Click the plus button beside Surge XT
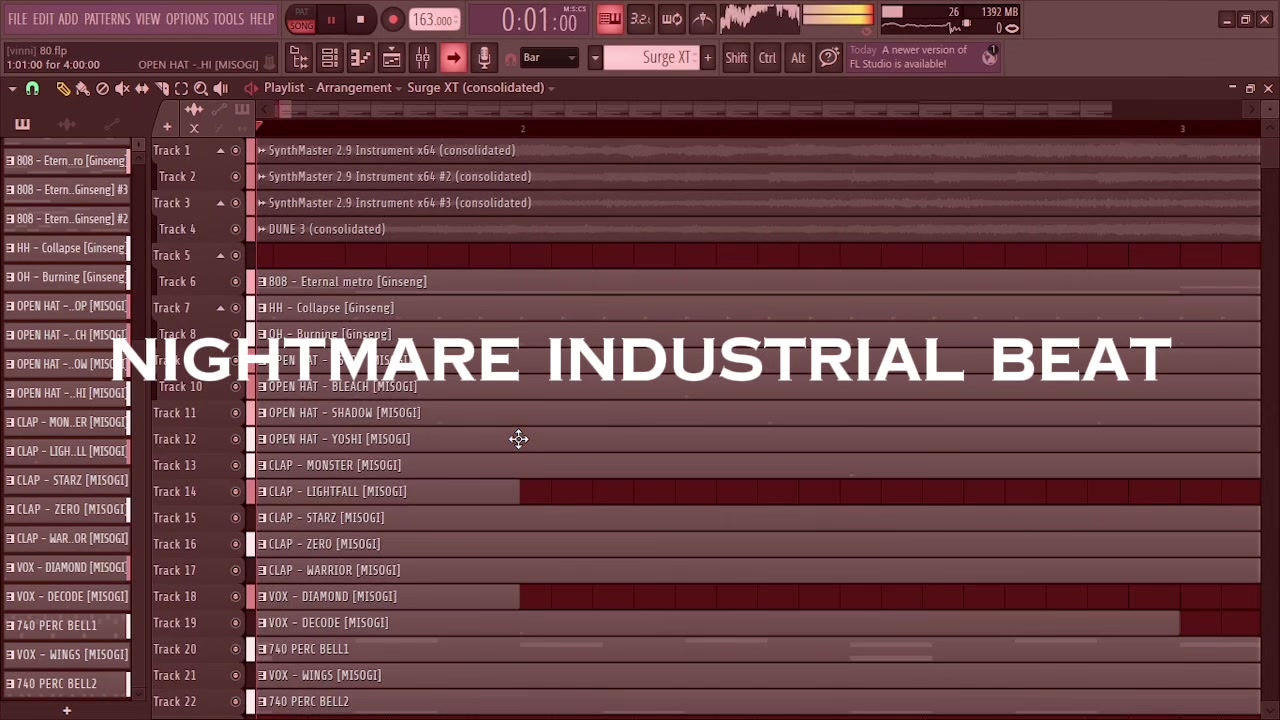This screenshot has height=720, width=1280. pyautogui.click(x=708, y=58)
